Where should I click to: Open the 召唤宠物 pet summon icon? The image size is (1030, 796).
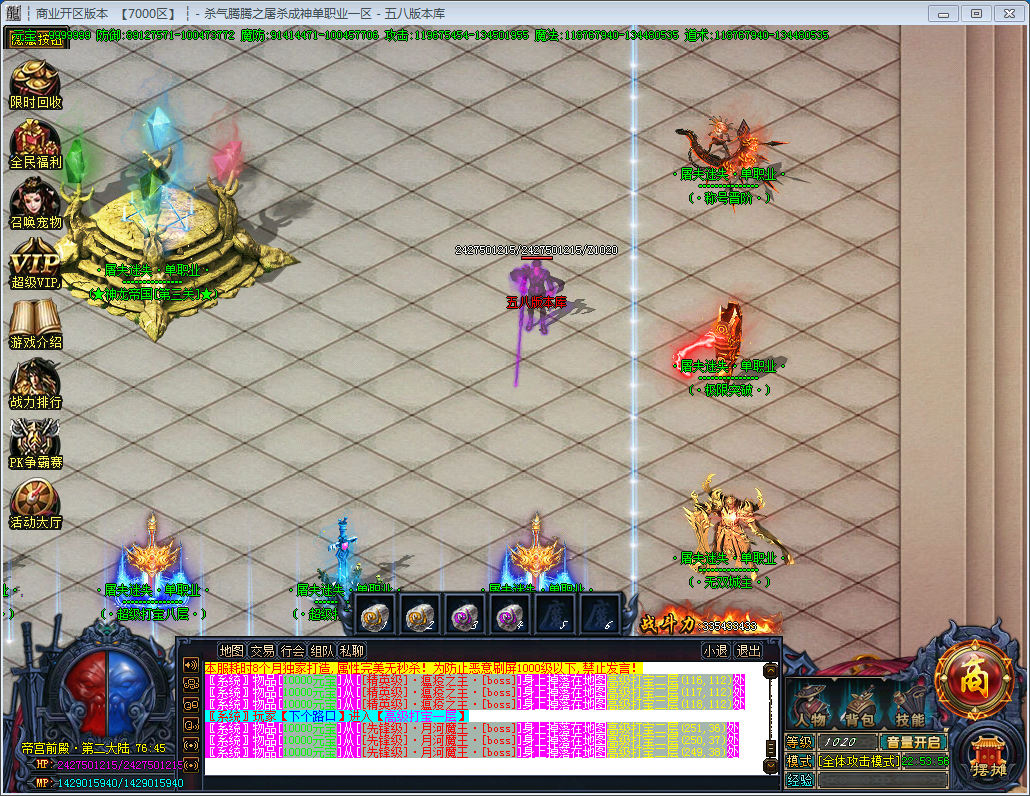[35, 205]
